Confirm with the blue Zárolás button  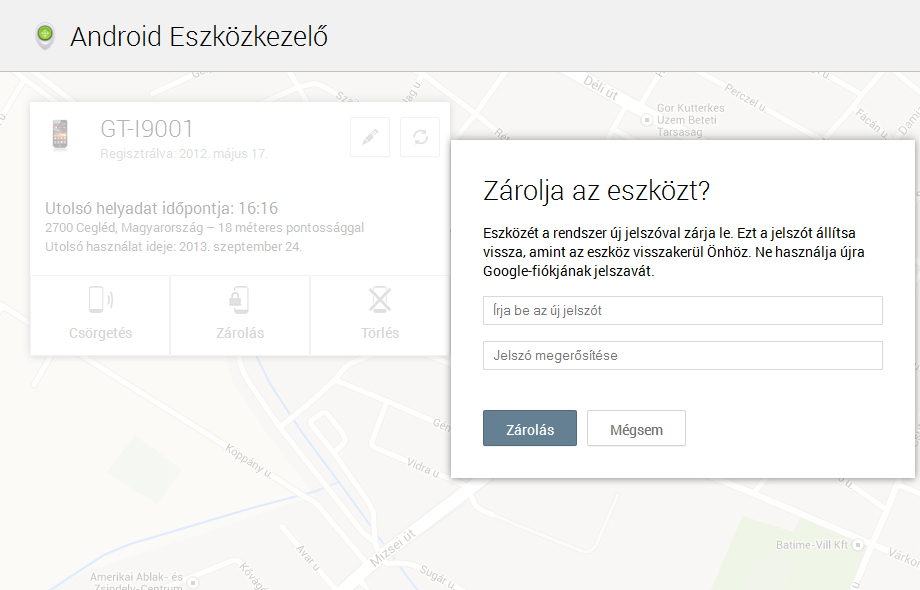coord(530,428)
